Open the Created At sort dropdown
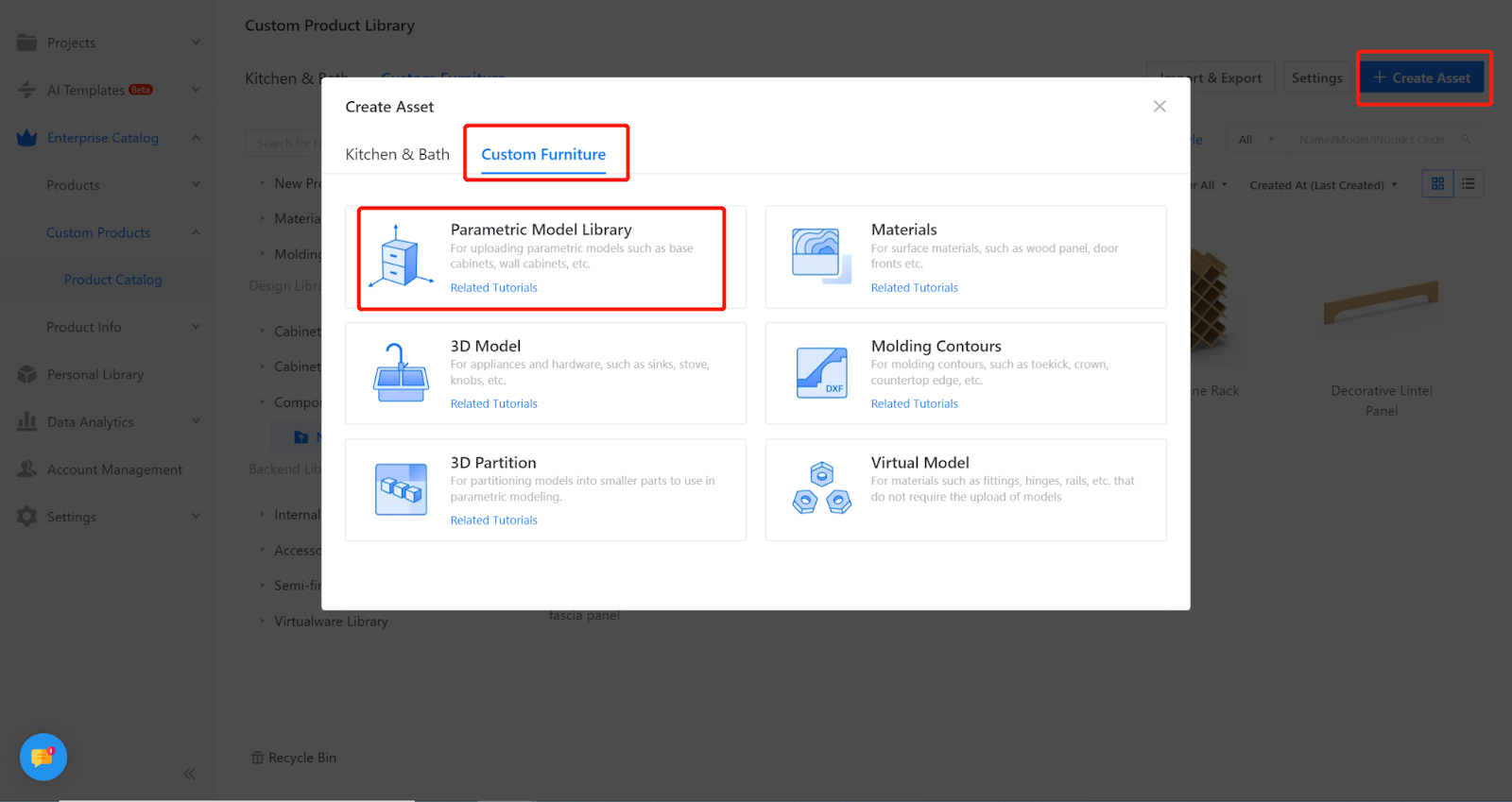 tap(1322, 185)
